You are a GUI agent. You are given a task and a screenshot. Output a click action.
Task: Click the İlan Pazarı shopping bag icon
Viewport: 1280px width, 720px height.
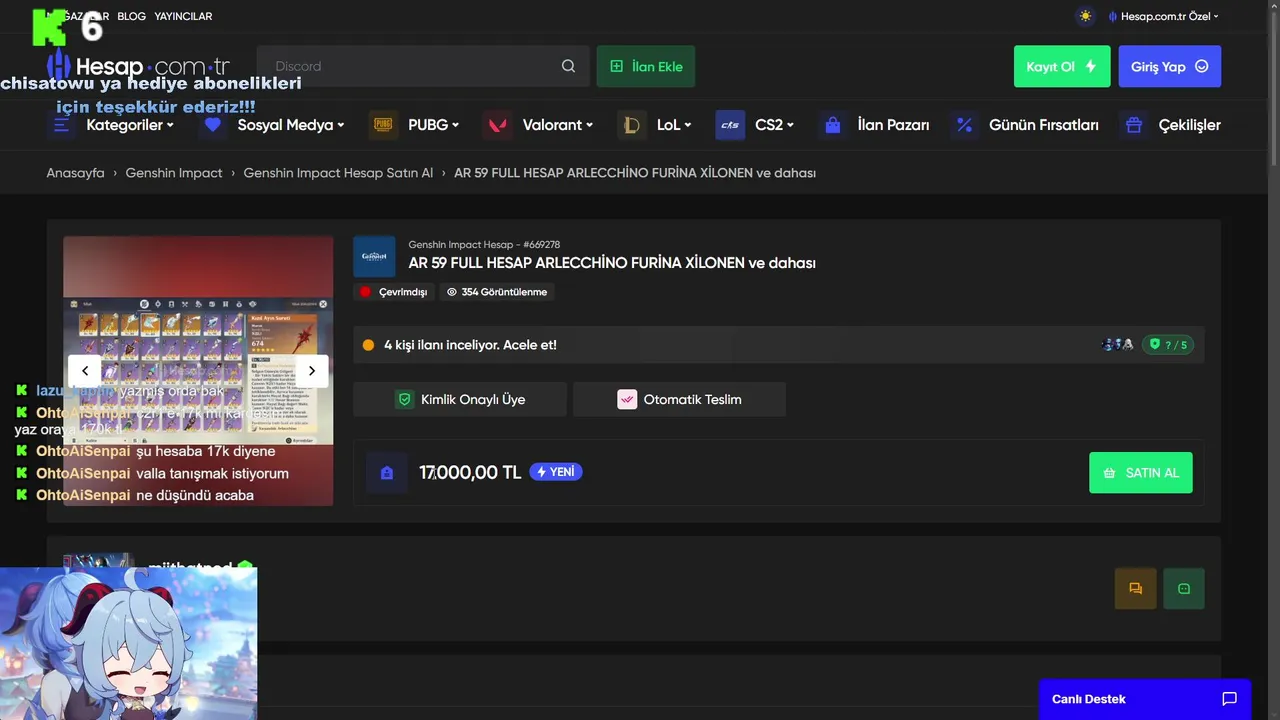click(832, 125)
